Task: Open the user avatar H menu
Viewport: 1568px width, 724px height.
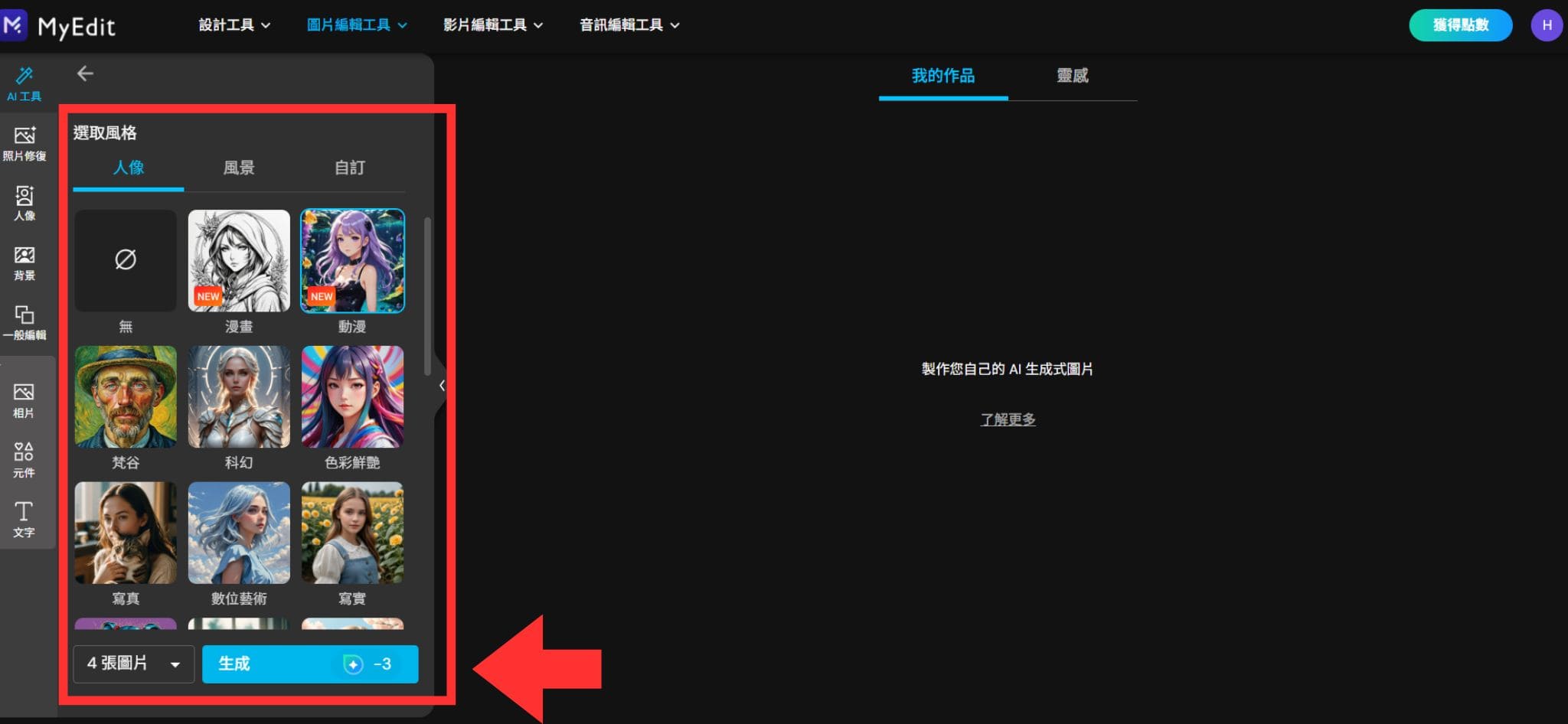Action: point(1547,25)
